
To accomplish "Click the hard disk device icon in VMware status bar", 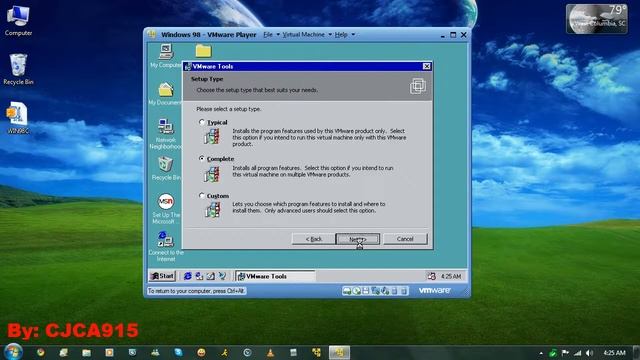I will pyautogui.click(x=347, y=291).
